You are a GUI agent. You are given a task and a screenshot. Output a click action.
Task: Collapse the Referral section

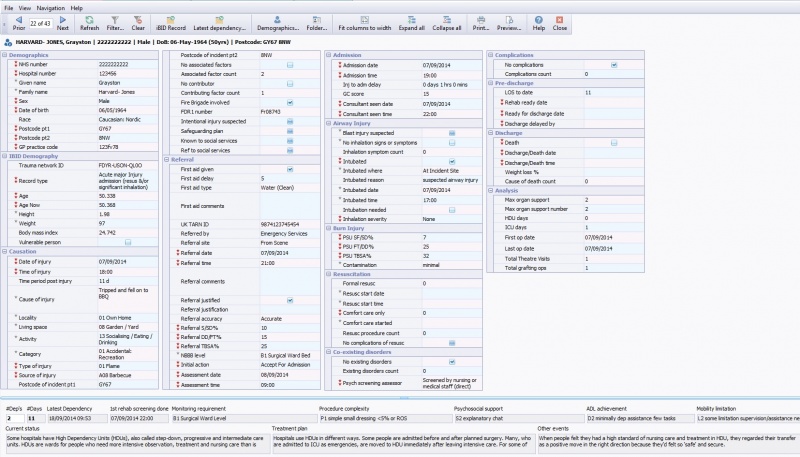[x=167, y=160]
